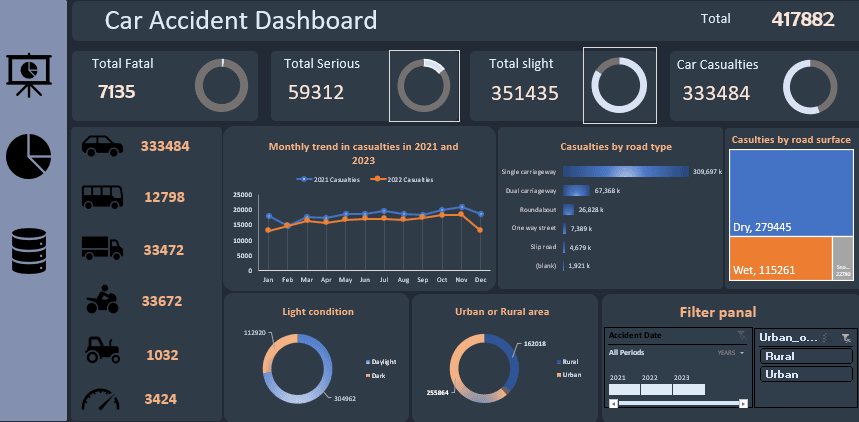The height and width of the screenshot is (422, 859).
Task: Select the 2021 period bar in timeline
Action: coord(625,389)
